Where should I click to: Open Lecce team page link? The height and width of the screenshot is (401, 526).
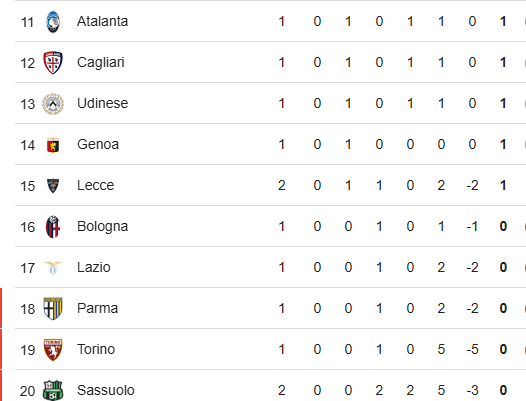tap(96, 185)
